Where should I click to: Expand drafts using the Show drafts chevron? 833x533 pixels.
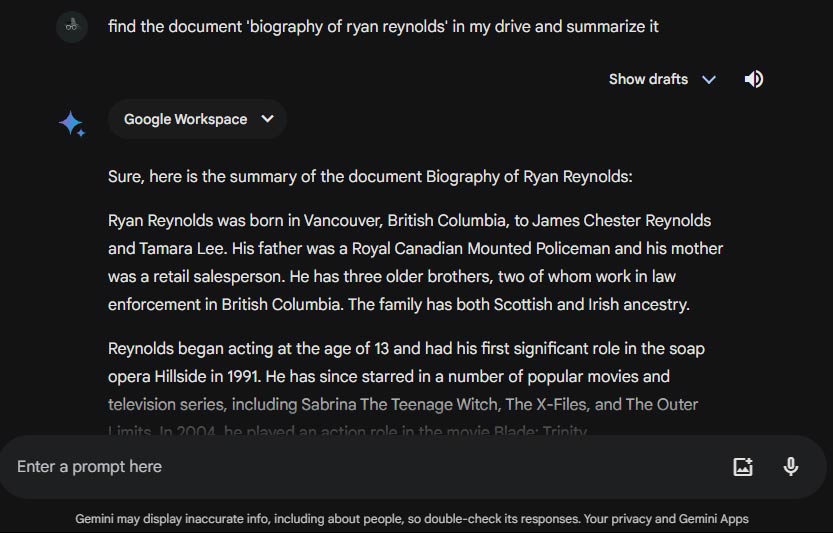709,79
